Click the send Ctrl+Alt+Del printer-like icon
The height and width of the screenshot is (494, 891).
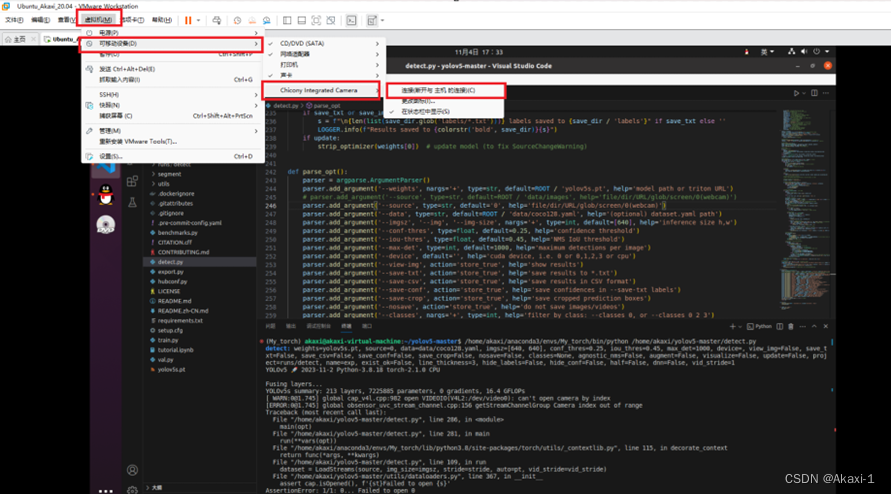click(x=216, y=20)
